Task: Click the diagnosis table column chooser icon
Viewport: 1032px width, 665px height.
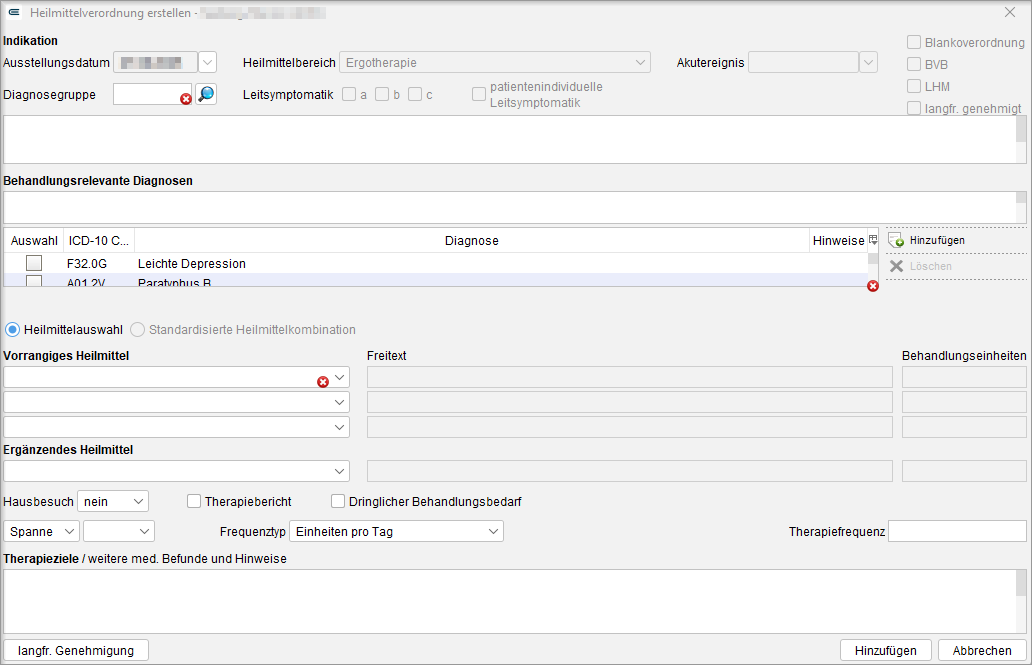Action: tap(873, 240)
